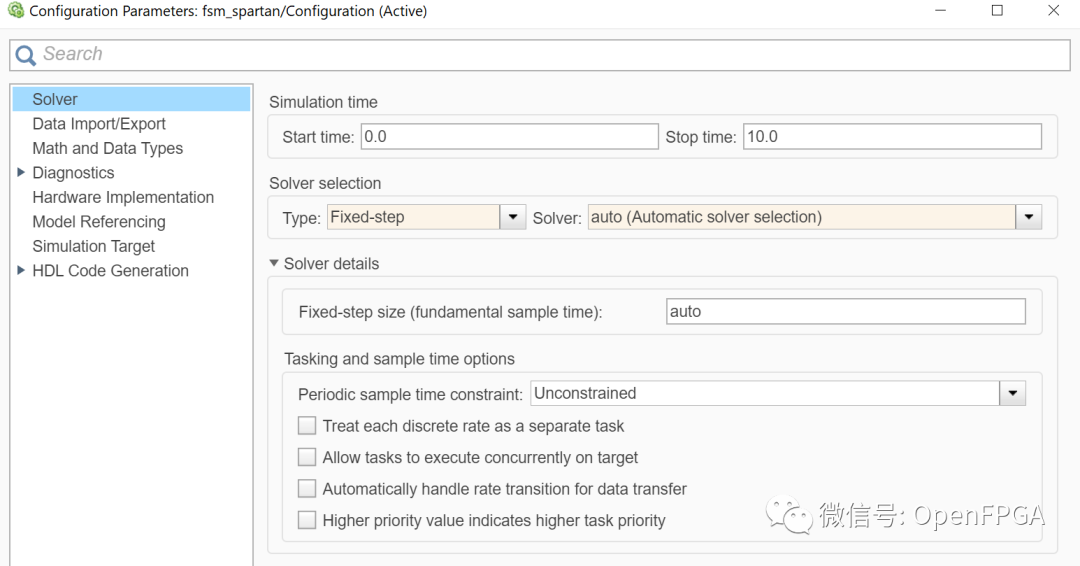Viewport: 1080px width, 566px height.
Task: Open the Solver selection dropdown arrow
Action: [1029, 217]
